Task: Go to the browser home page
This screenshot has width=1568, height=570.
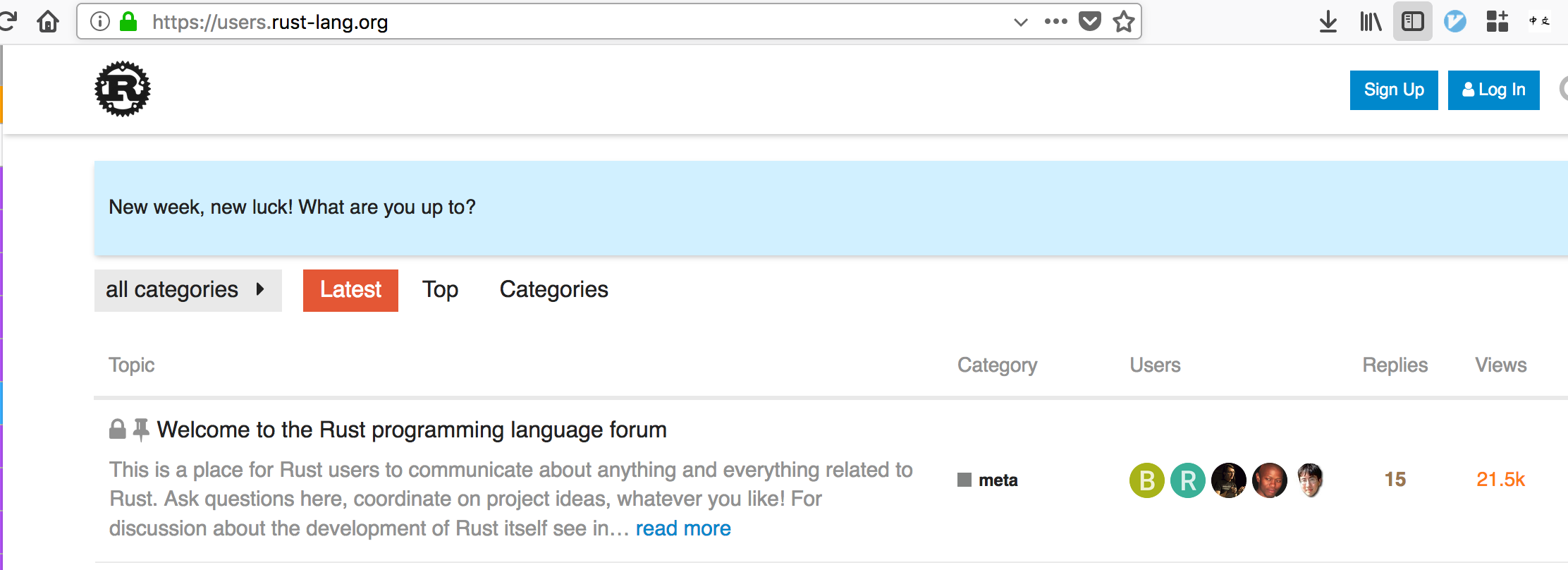Action: [47, 21]
